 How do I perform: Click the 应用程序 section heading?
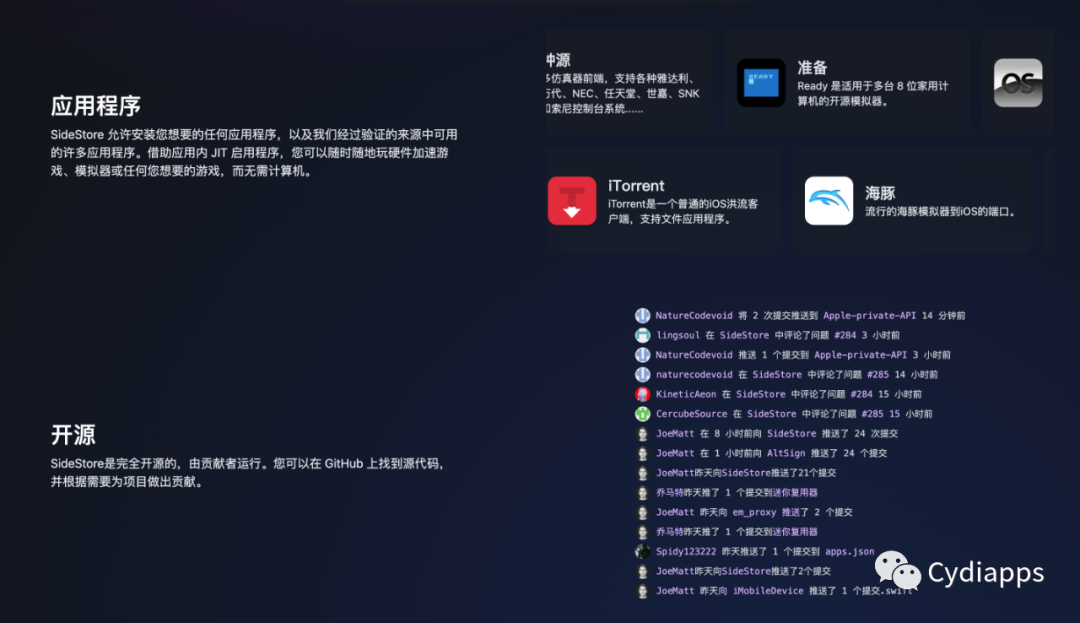point(96,106)
